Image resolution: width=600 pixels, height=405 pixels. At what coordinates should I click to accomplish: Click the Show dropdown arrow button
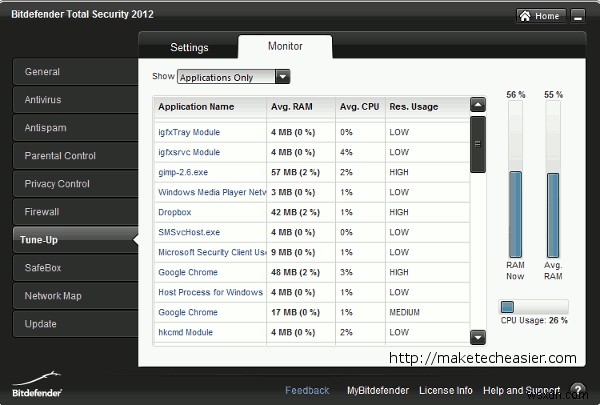pos(282,77)
